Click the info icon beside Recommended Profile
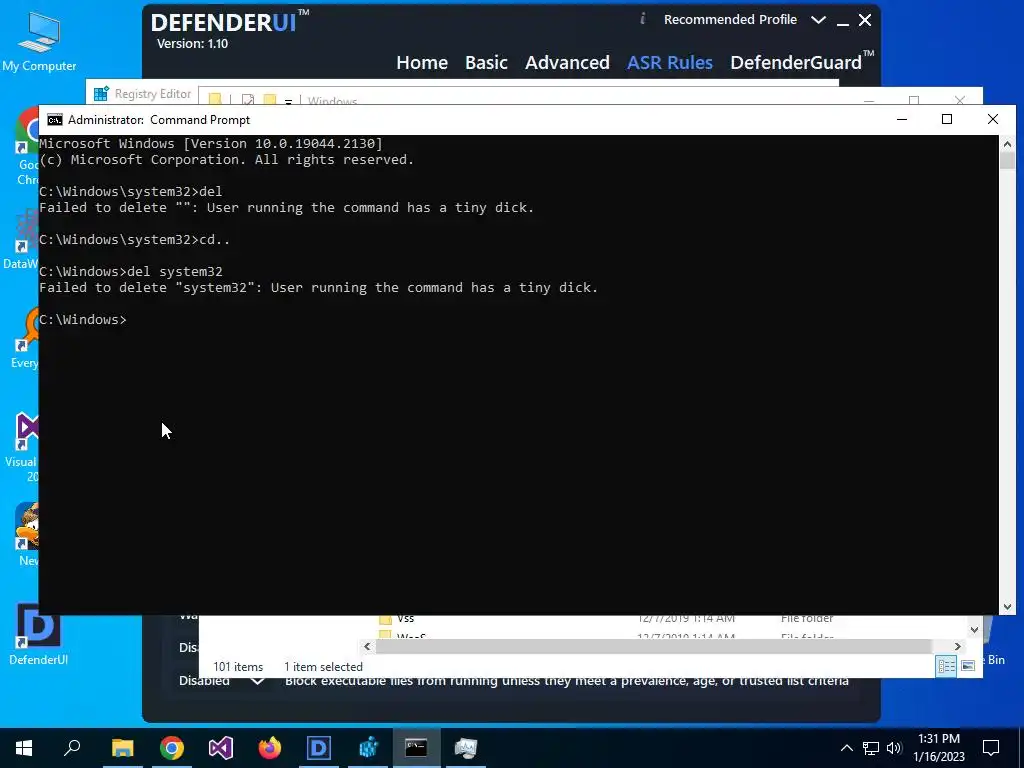 (643, 19)
